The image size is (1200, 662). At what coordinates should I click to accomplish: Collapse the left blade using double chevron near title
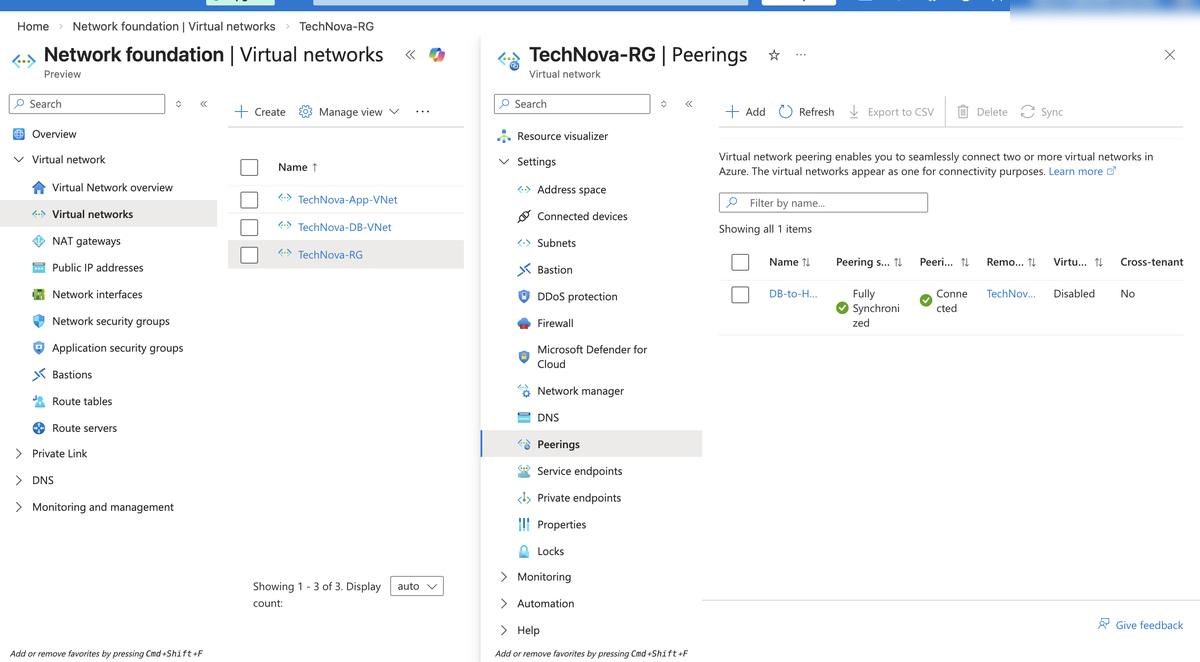(410, 55)
